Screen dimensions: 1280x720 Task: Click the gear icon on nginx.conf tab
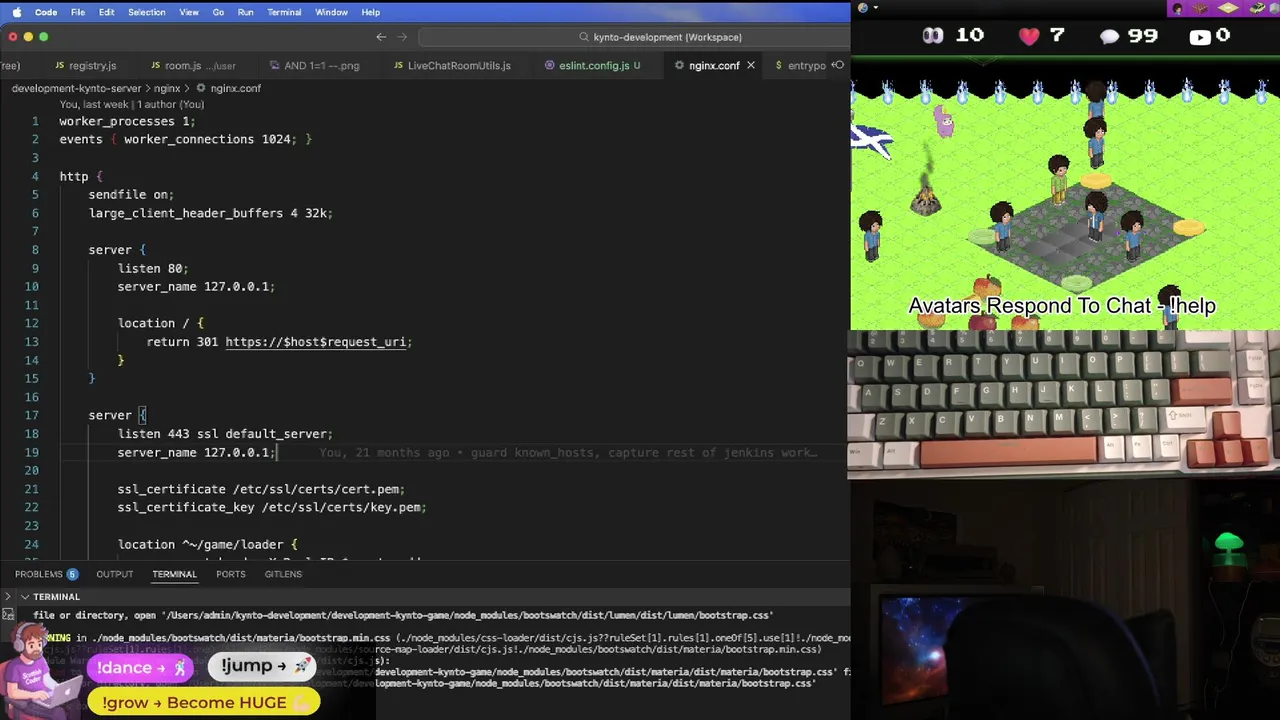tap(679, 66)
